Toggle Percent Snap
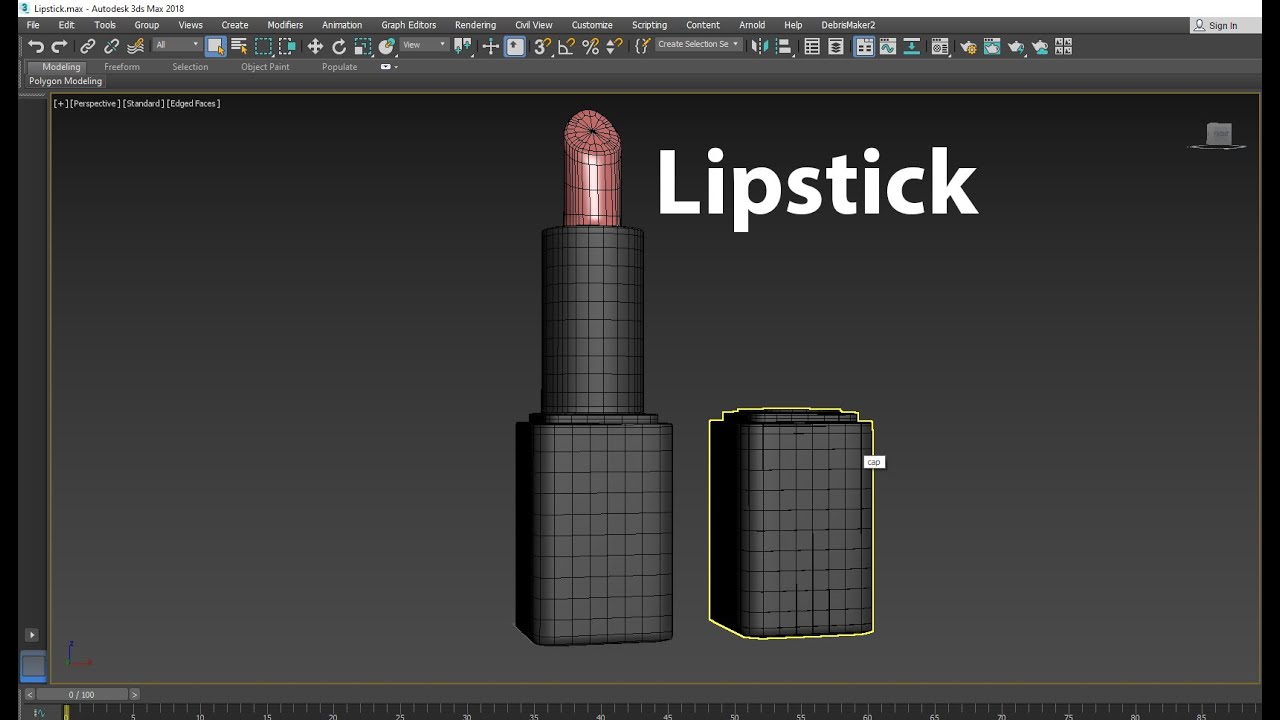 tap(590, 46)
